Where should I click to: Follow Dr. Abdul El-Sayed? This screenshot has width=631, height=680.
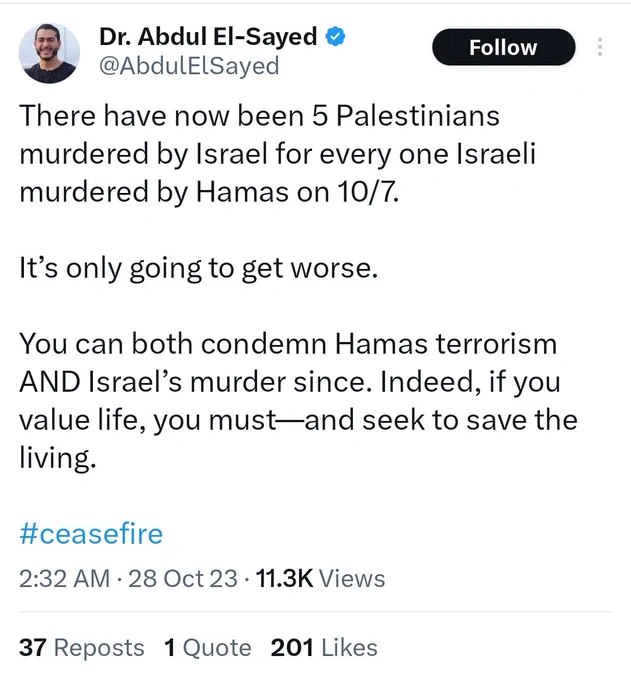tap(503, 47)
